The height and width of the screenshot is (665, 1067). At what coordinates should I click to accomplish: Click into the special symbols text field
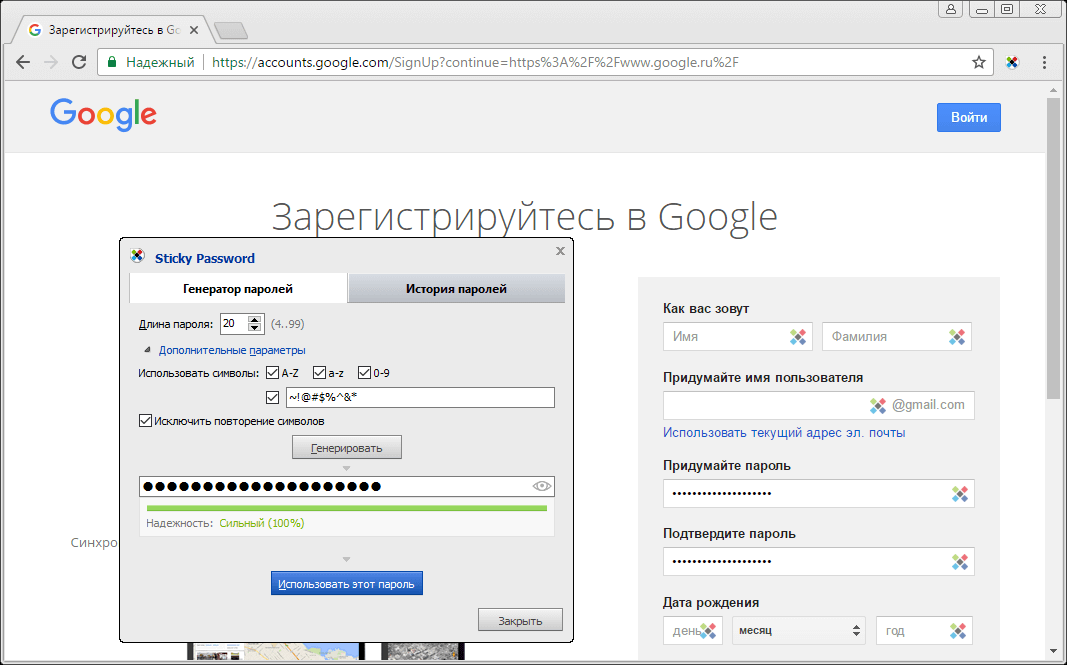click(420, 398)
